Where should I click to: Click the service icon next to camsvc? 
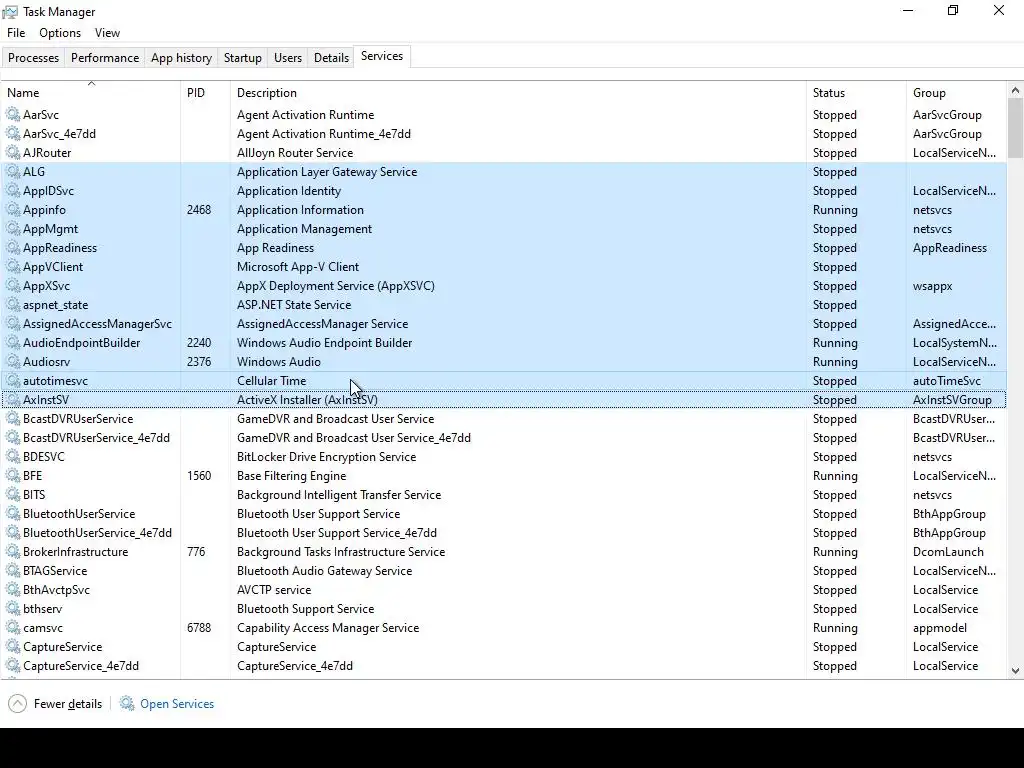(x=13, y=627)
